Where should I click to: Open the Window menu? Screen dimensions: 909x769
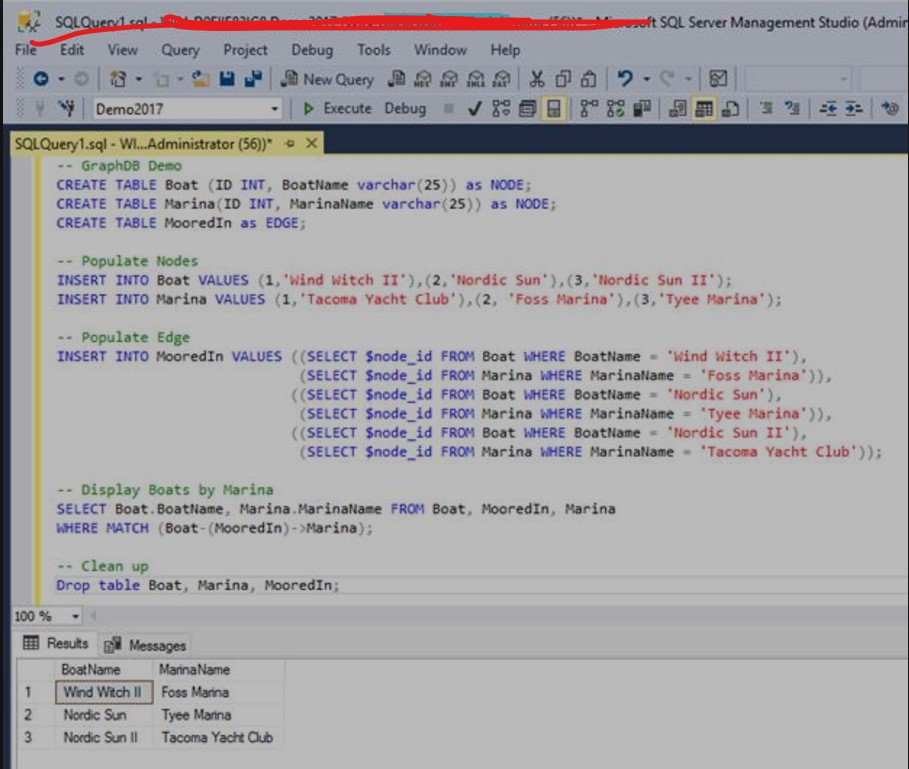coord(440,50)
